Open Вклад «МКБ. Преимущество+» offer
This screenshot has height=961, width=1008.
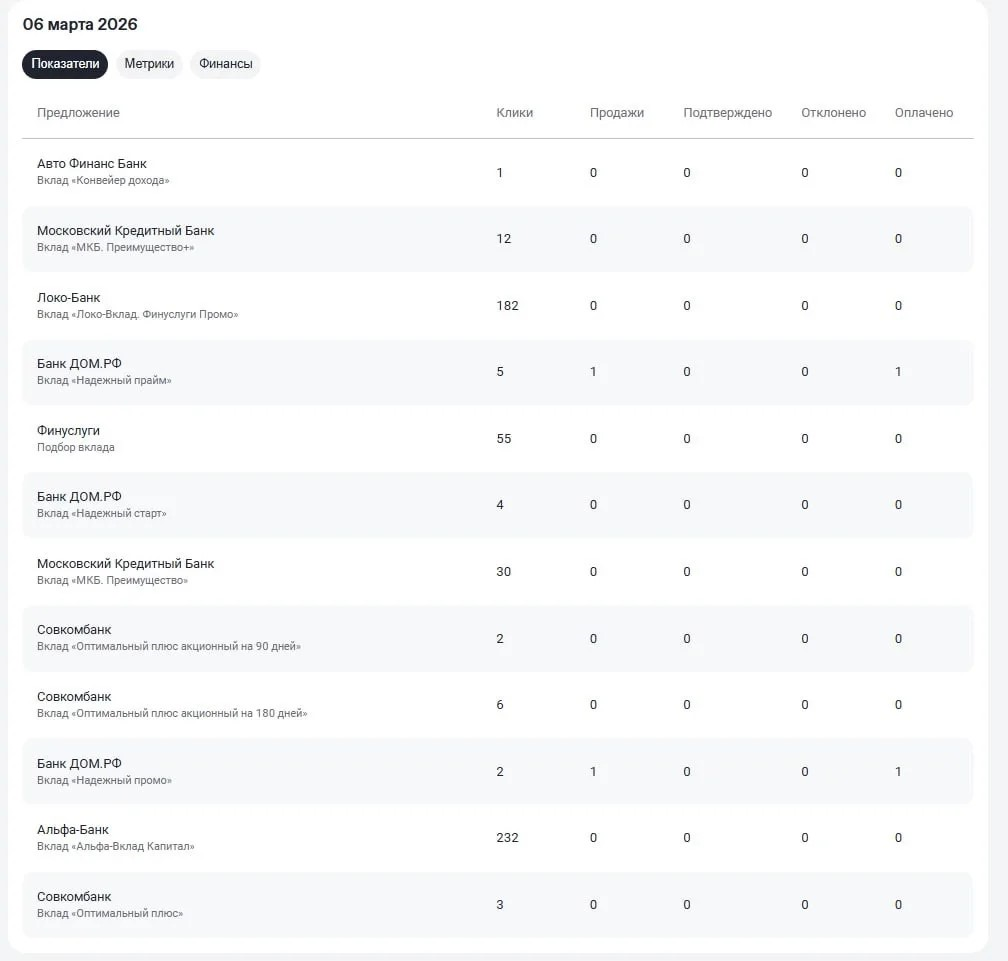tap(498, 238)
